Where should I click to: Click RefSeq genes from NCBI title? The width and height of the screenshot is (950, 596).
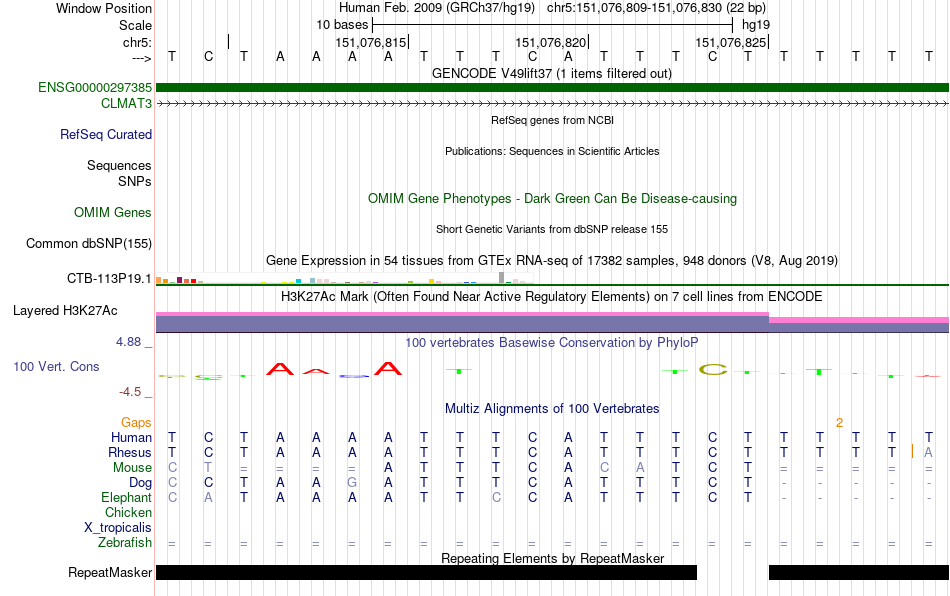(x=552, y=121)
